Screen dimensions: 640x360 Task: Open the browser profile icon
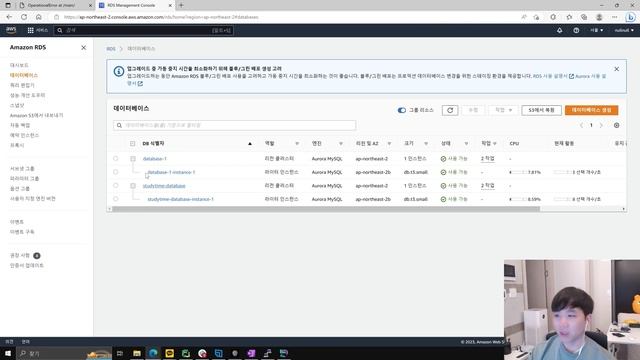tap(599, 17)
